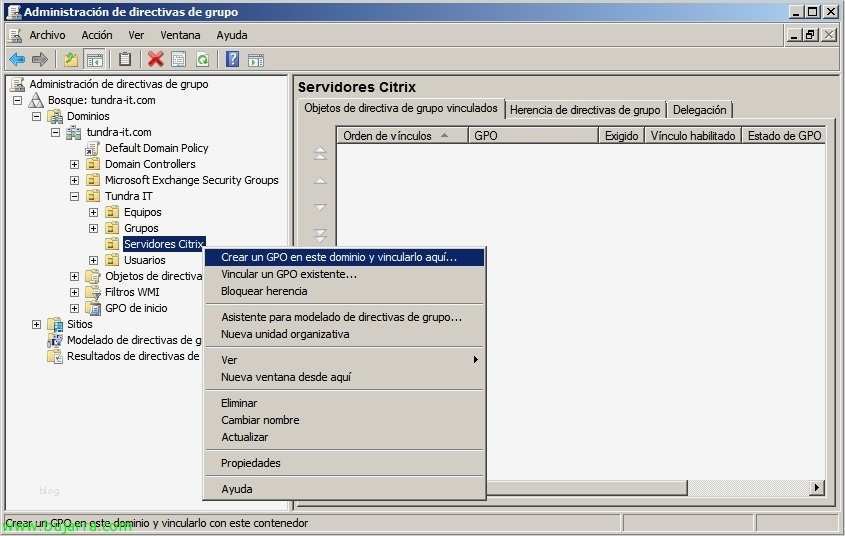Select 'Eliminar' in context menu
The height and width of the screenshot is (536, 845).
tap(344, 403)
